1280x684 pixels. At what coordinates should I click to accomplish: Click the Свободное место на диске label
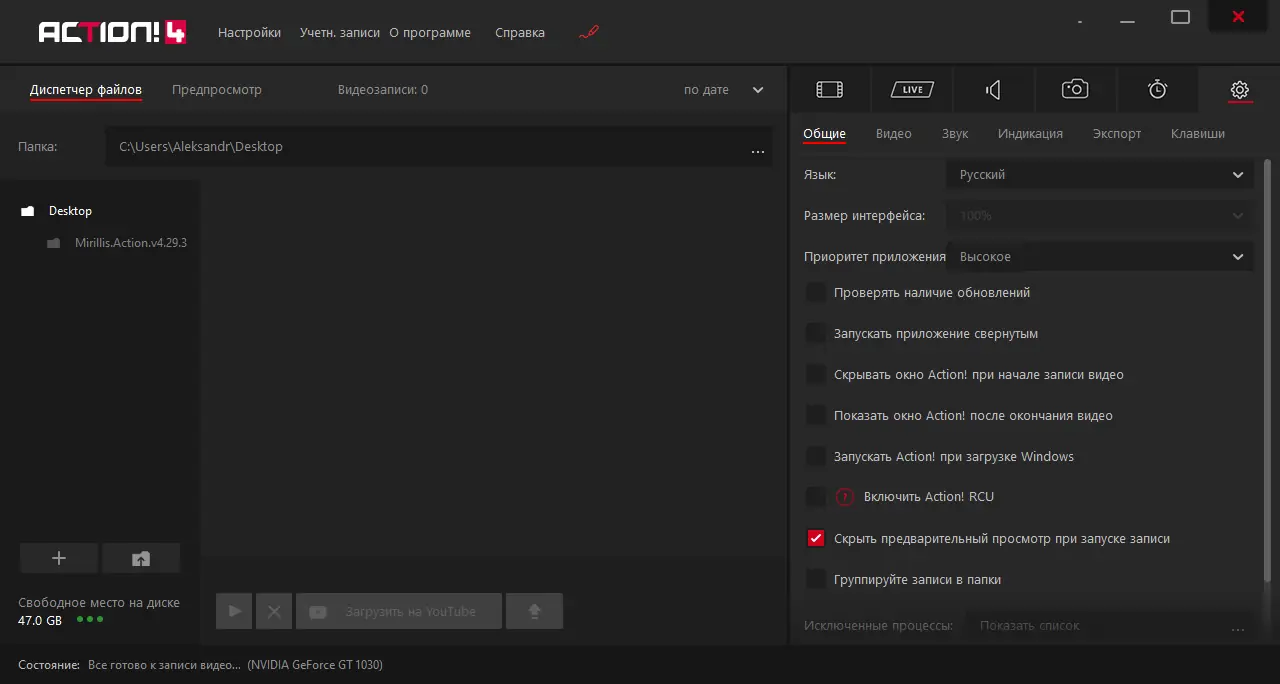(99, 603)
